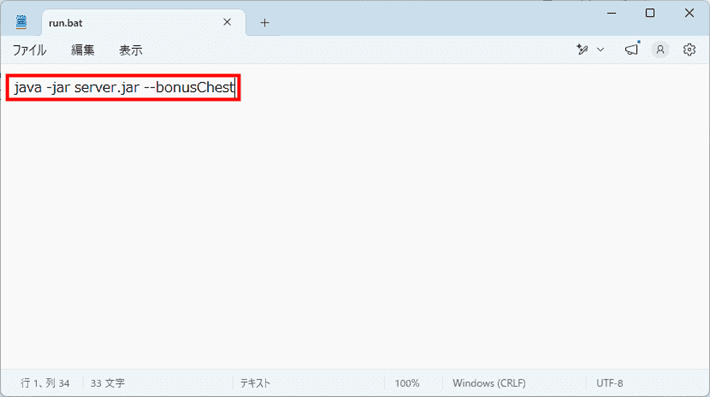Screen dimensions: 710x397
Task: Click in the text line java -jar server.jar
Action: (x=123, y=87)
